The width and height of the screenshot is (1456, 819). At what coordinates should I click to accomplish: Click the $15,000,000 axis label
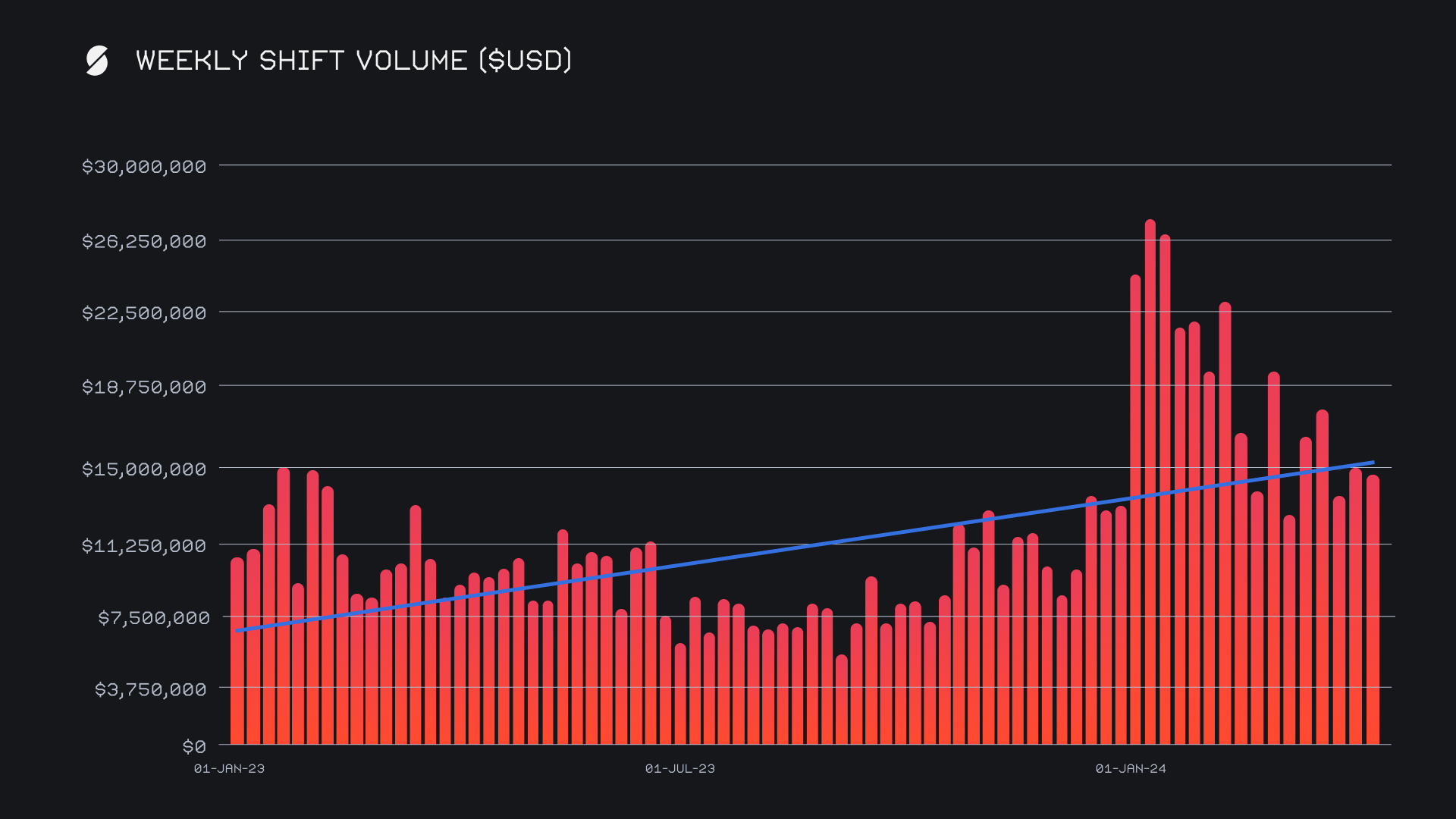click(x=144, y=469)
